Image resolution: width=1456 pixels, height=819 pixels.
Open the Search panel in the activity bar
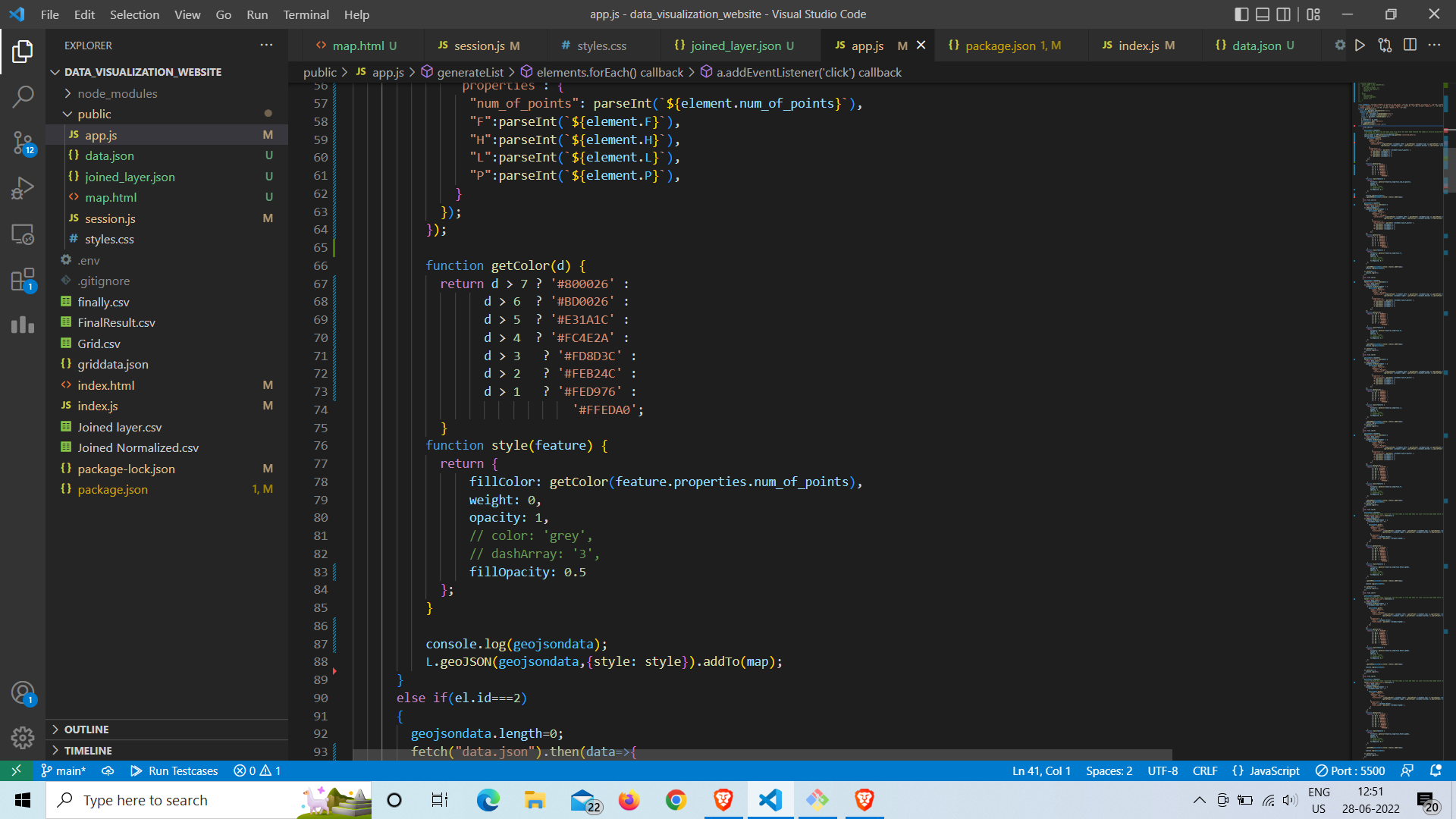click(x=23, y=96)
